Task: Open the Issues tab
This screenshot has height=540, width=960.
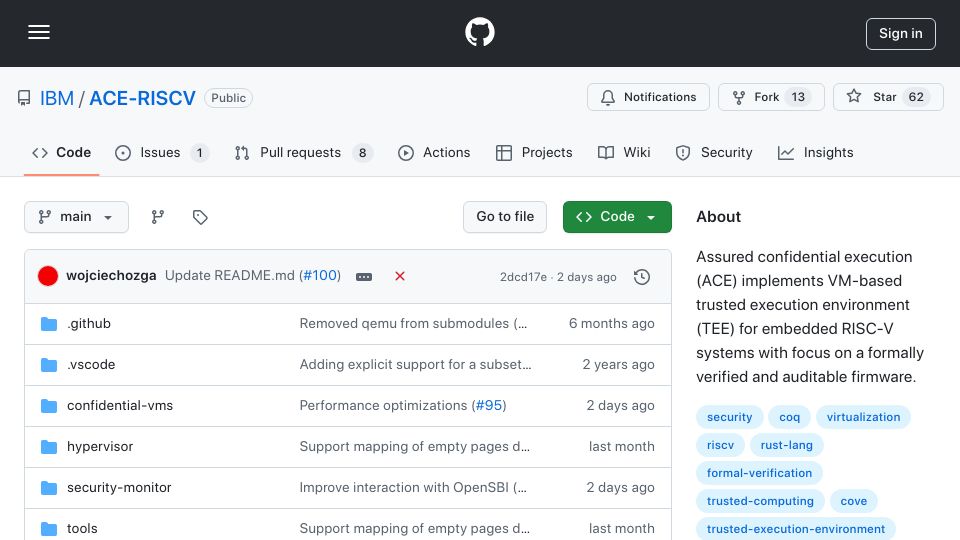Action: point(162,152)
